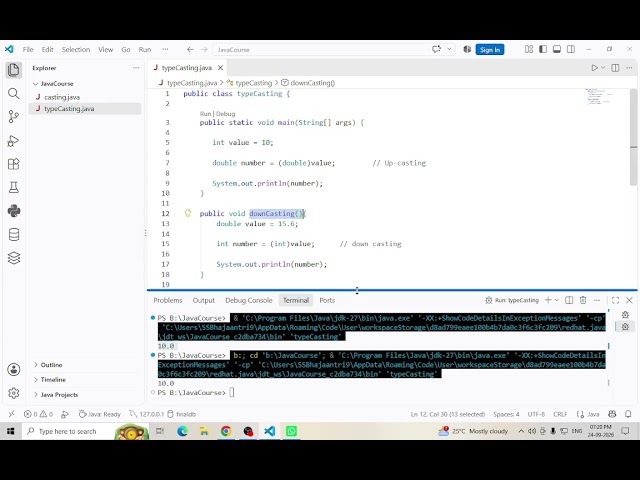The width and height of the screenshot is (640, 480).
Task: Split the editor right
Action: (615, 68)
